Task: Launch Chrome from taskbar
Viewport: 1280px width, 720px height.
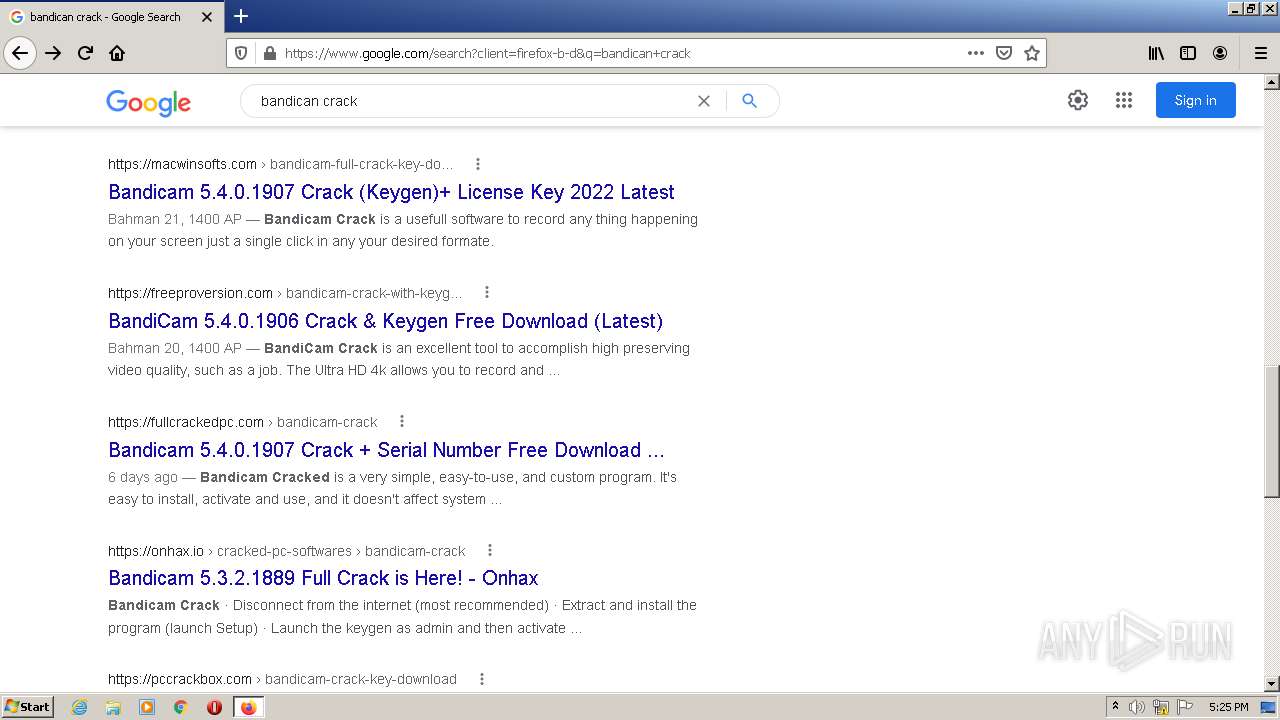Action: tap(181, 707)
